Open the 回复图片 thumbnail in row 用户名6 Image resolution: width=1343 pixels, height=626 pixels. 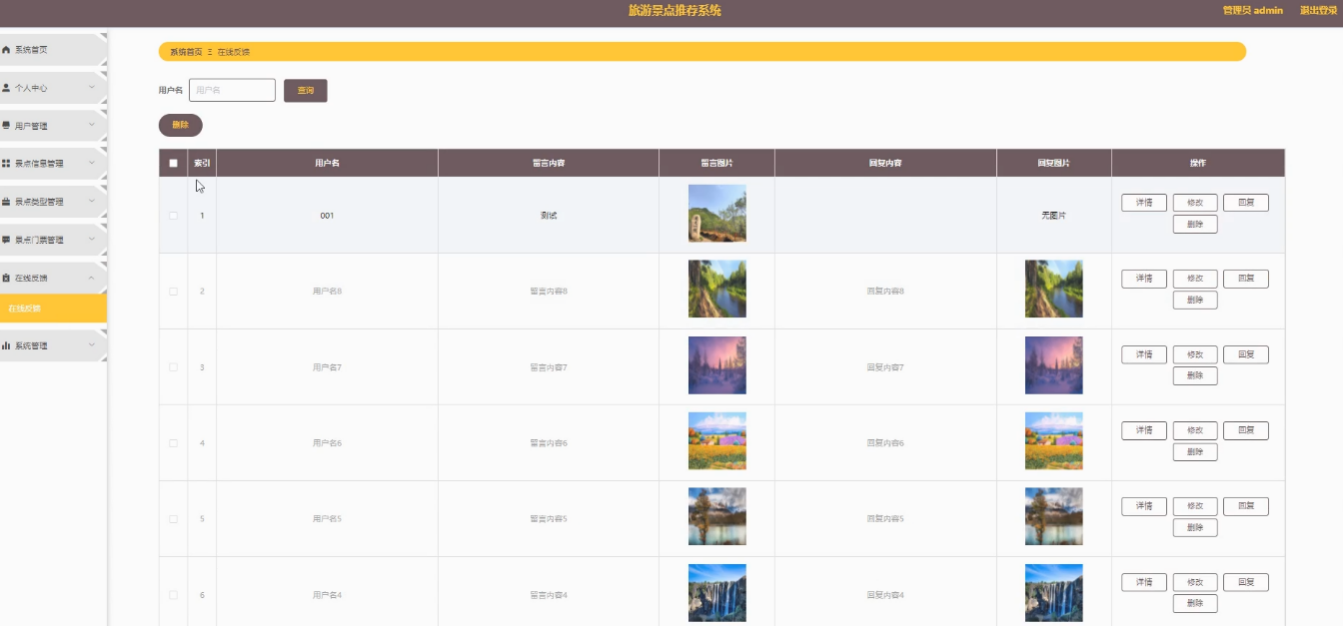(1054, 441)
